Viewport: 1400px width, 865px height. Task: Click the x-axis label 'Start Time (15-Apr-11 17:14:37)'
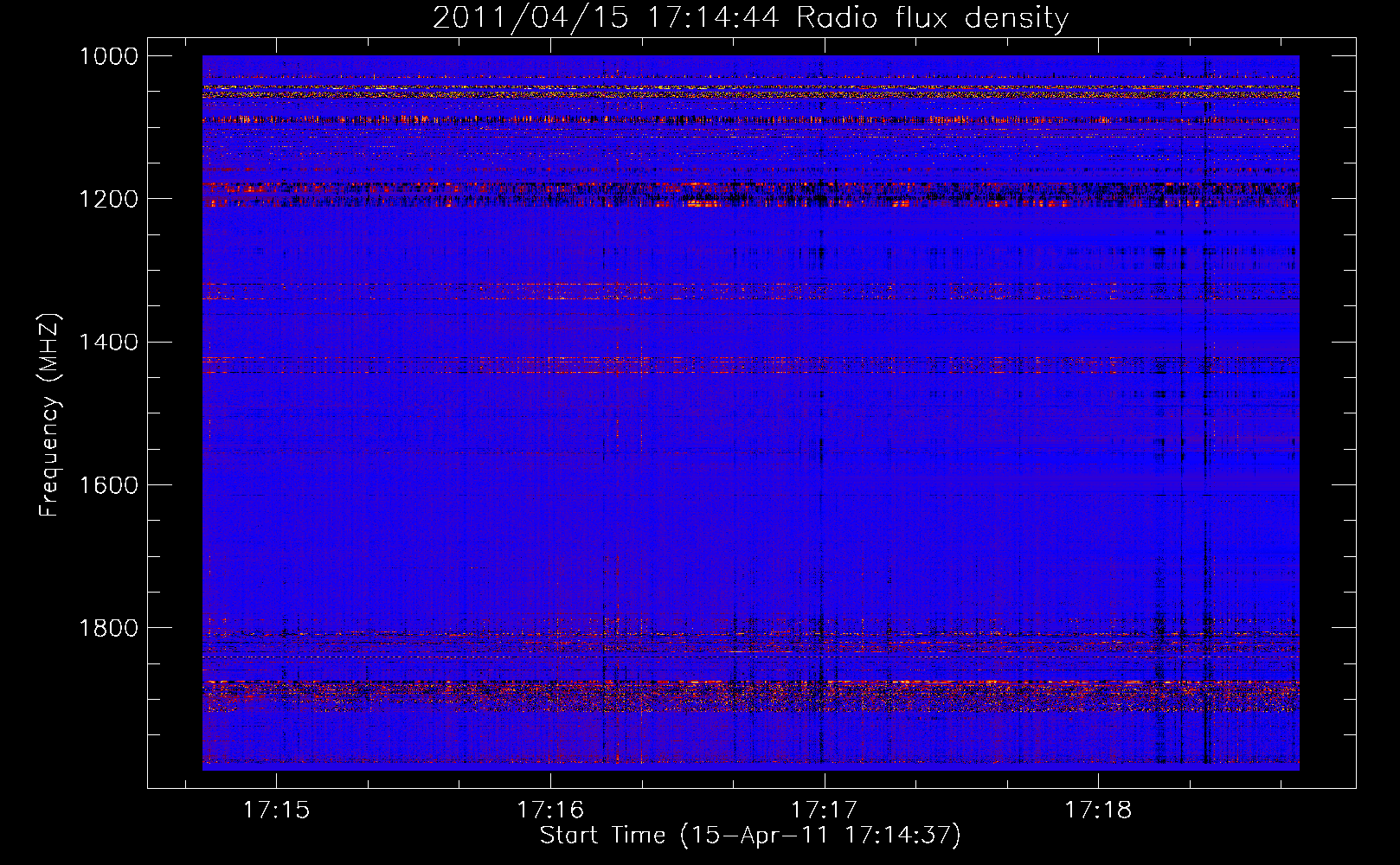(750, 836)
